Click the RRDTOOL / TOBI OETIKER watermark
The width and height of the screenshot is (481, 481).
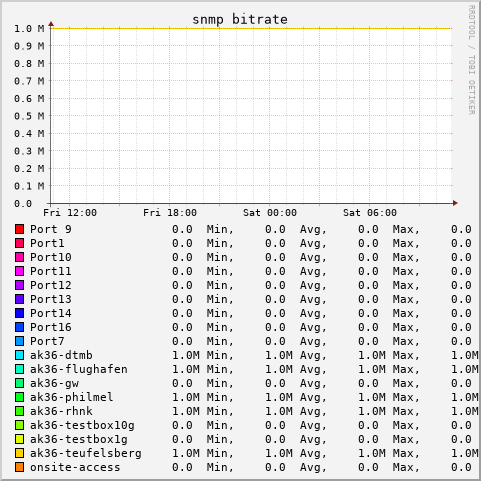pos(472,60)
